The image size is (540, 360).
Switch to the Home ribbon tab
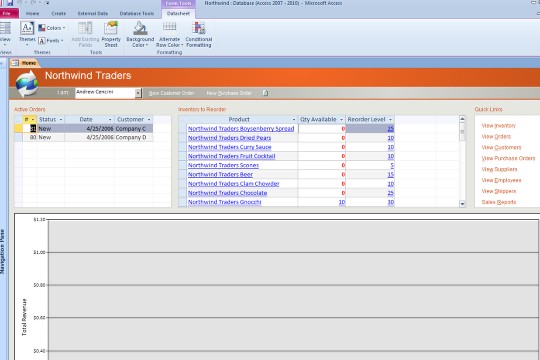(32, 13)
